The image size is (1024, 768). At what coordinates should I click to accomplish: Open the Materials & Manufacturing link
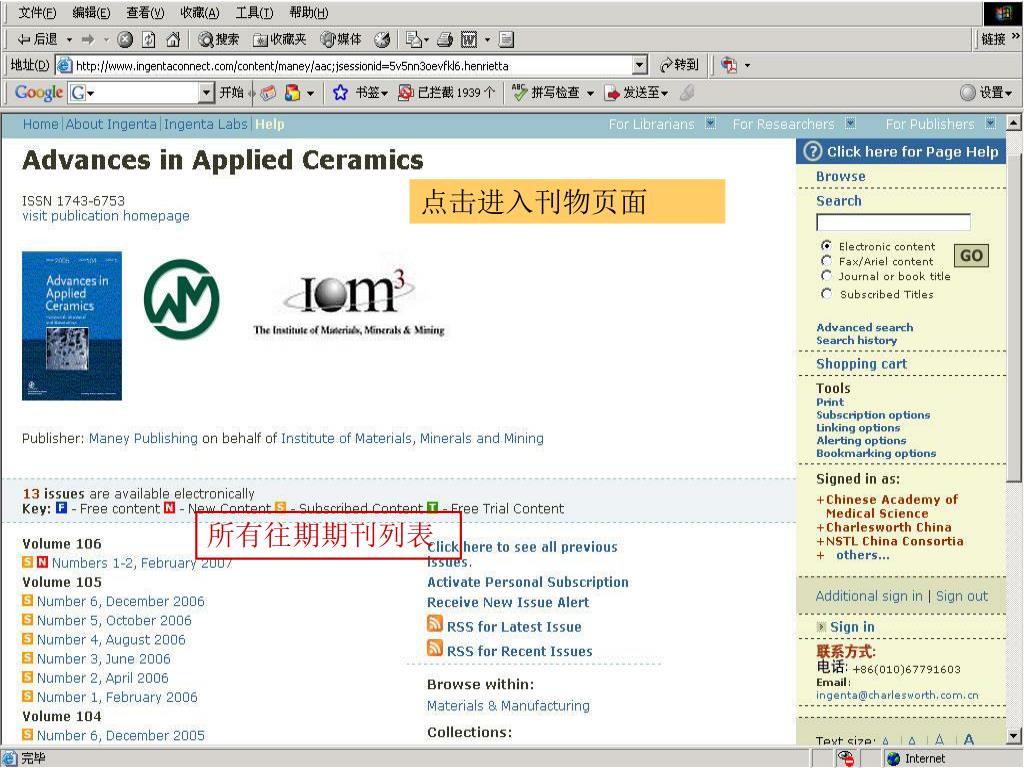(508, 705)
